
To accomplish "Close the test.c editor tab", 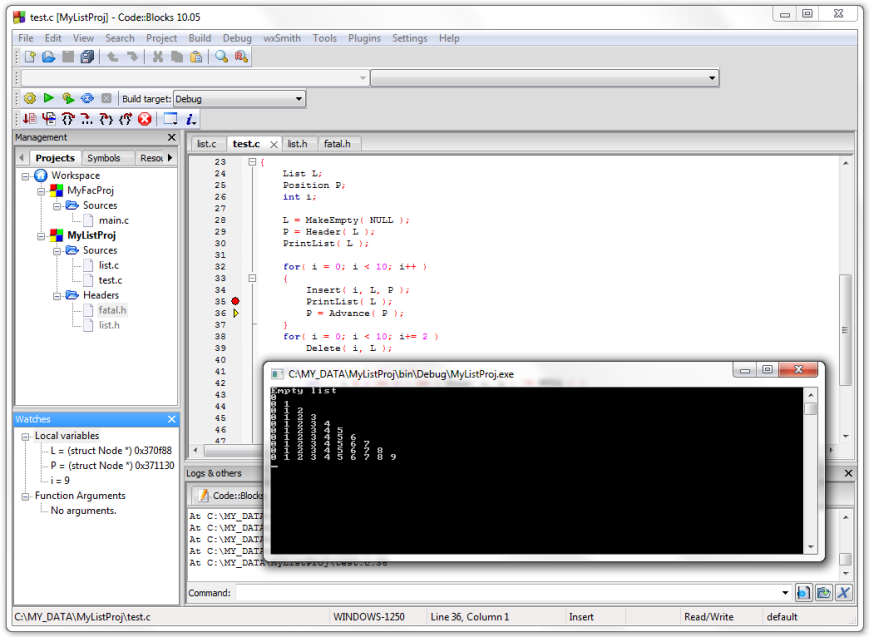I will 274,144.
